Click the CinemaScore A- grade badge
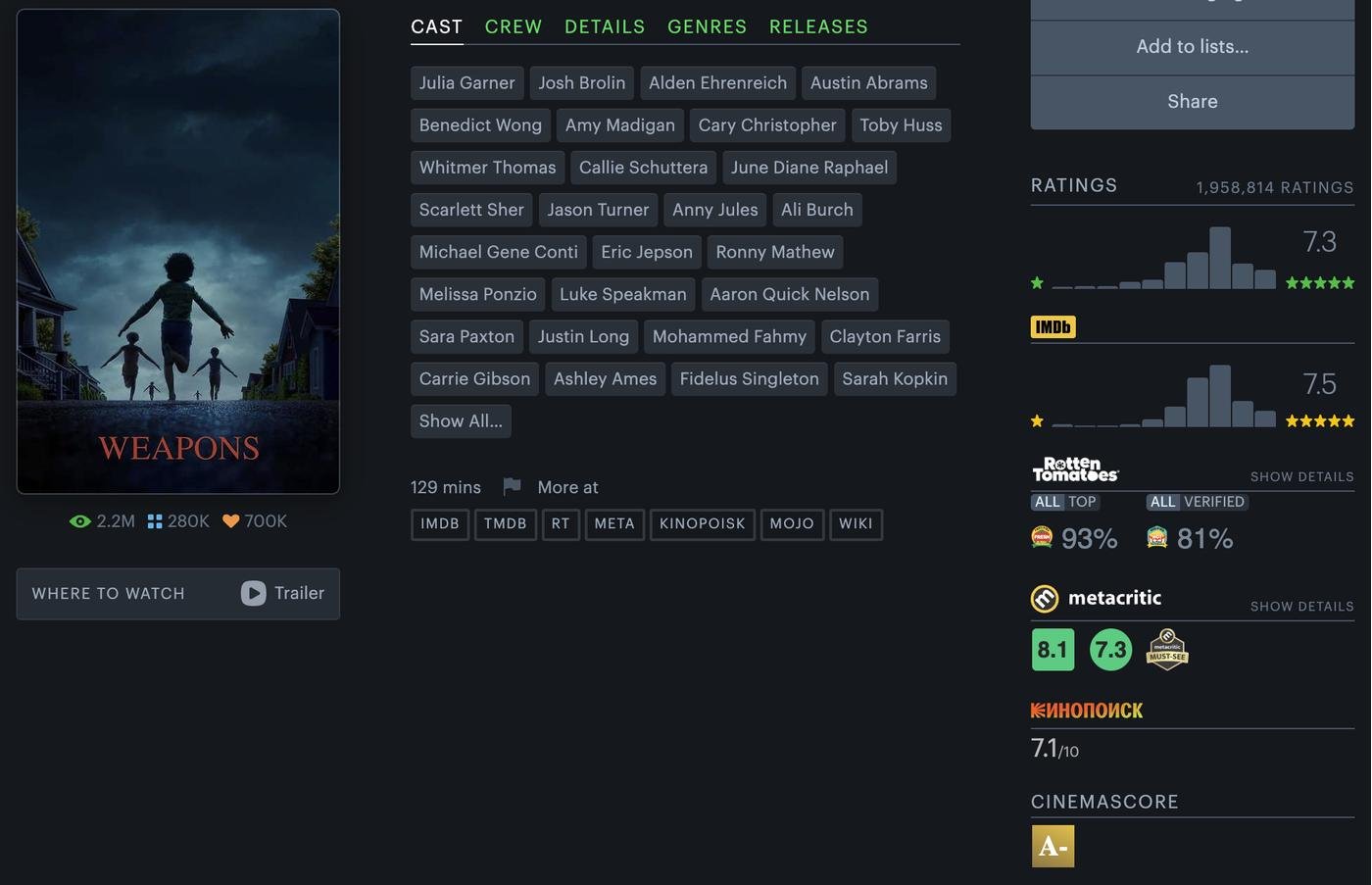The height and width of the screenshot is (885, 1372). pyautogui.click(x=1053, y=846)
